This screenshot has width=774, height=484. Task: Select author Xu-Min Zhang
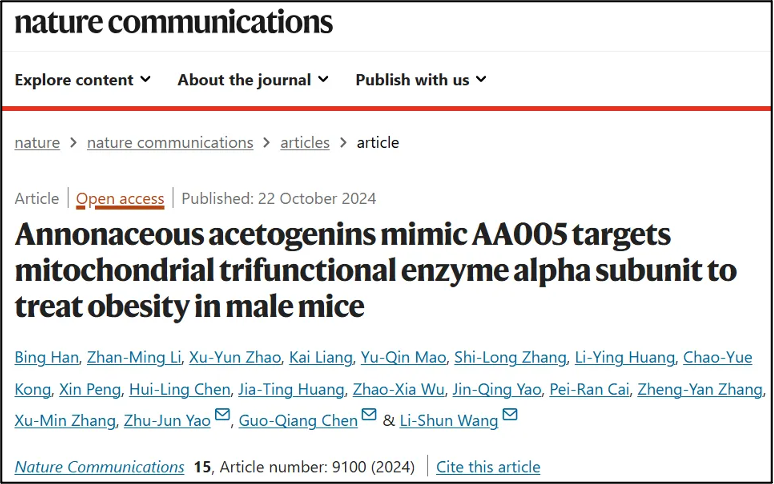click(x=62, y=421)
